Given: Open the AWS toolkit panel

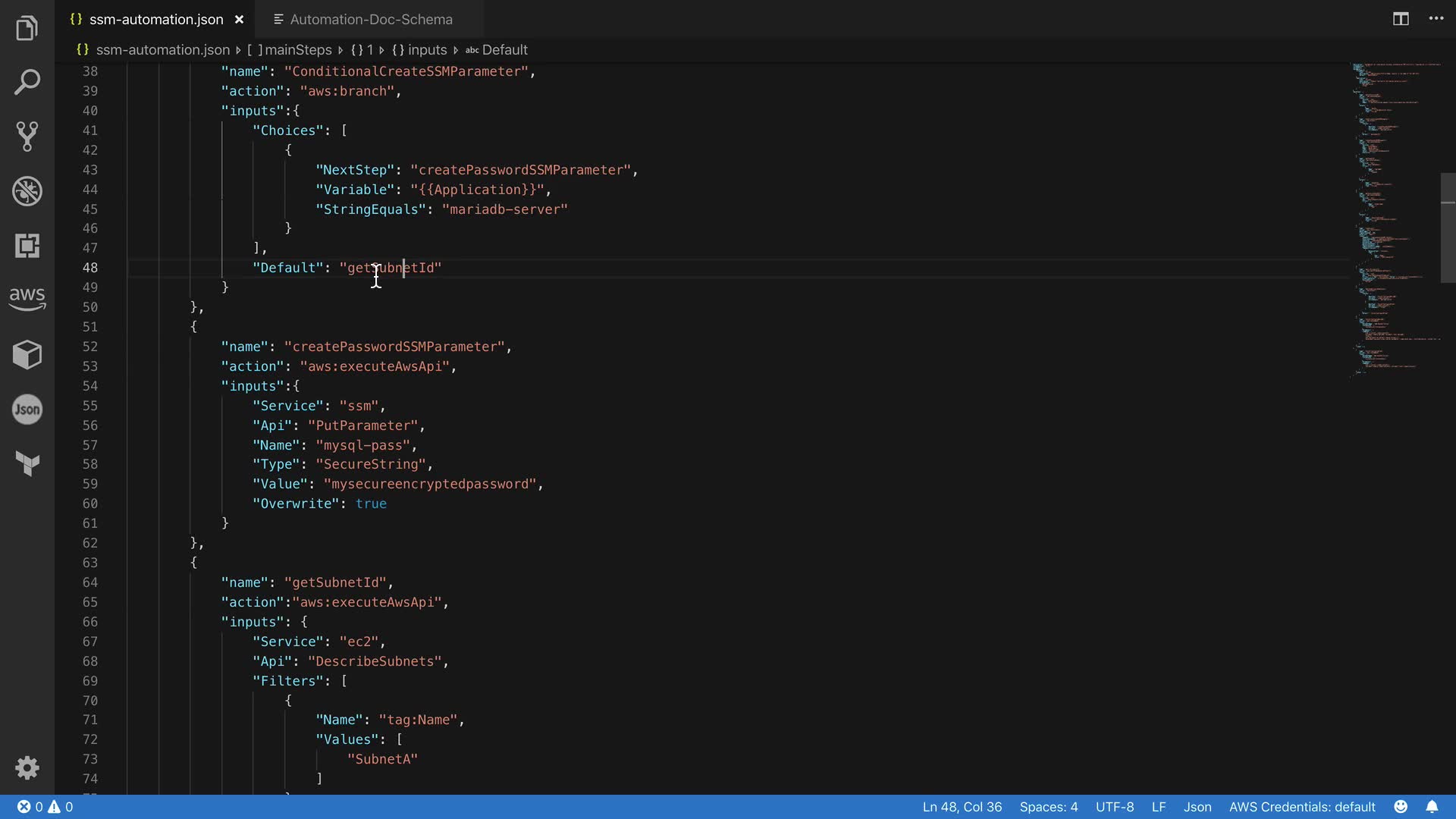Looking at the screenshot, I should pyautogui.click(x=27, y=299).
